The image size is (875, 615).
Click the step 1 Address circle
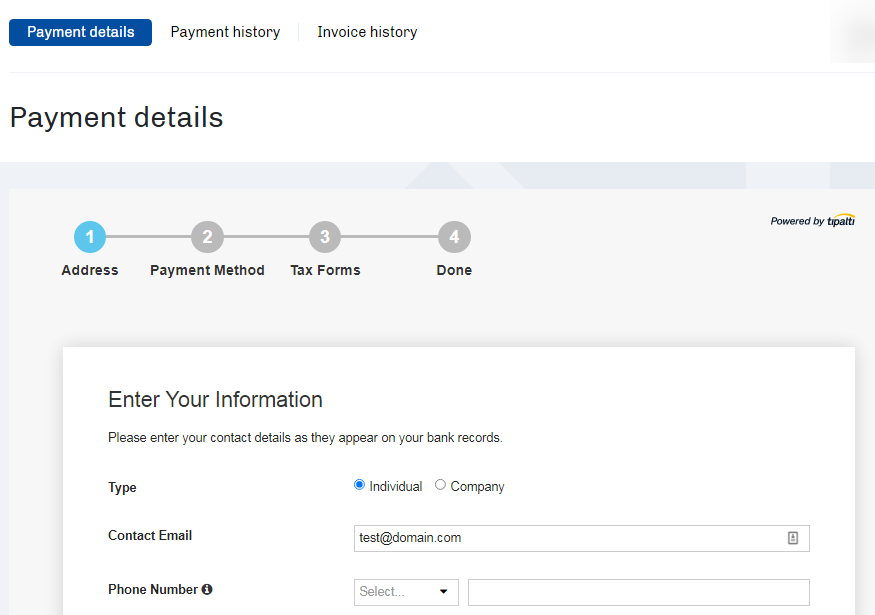click(90, 237)
